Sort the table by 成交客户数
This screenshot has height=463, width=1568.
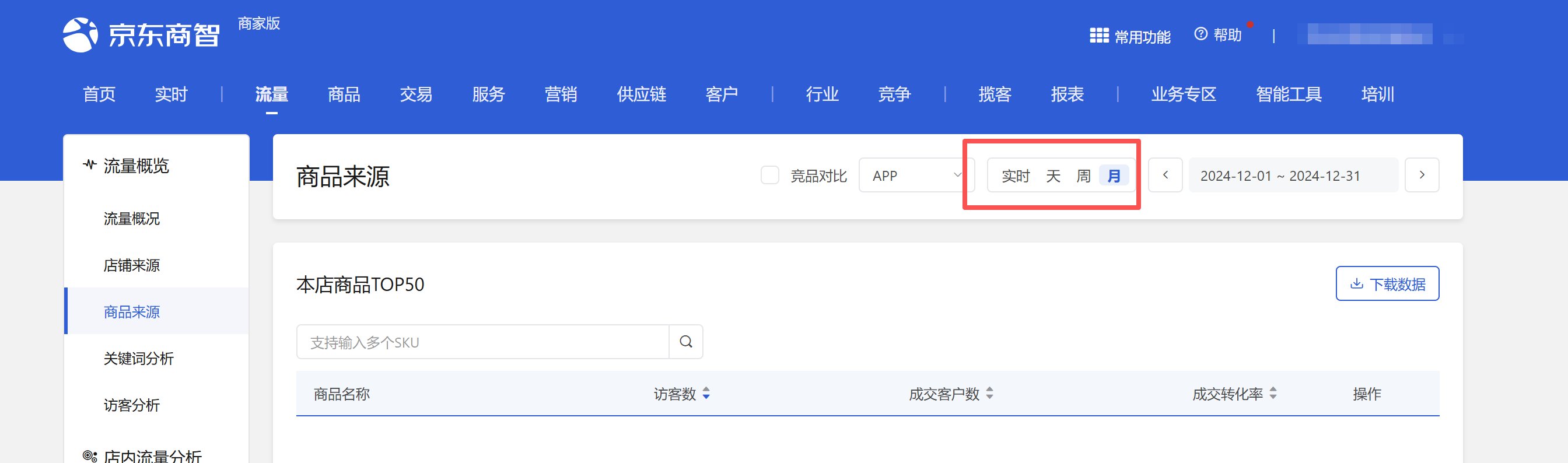[990, 394]
